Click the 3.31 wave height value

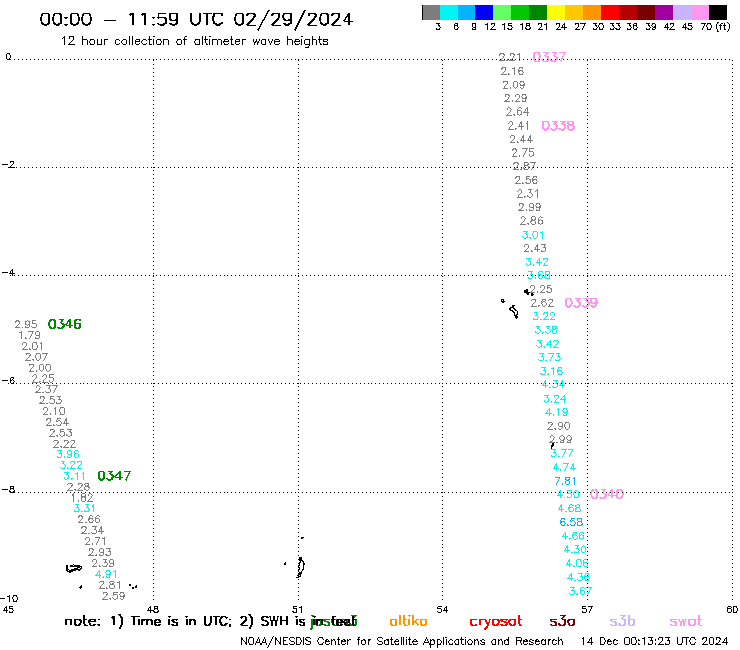(84, 508)
